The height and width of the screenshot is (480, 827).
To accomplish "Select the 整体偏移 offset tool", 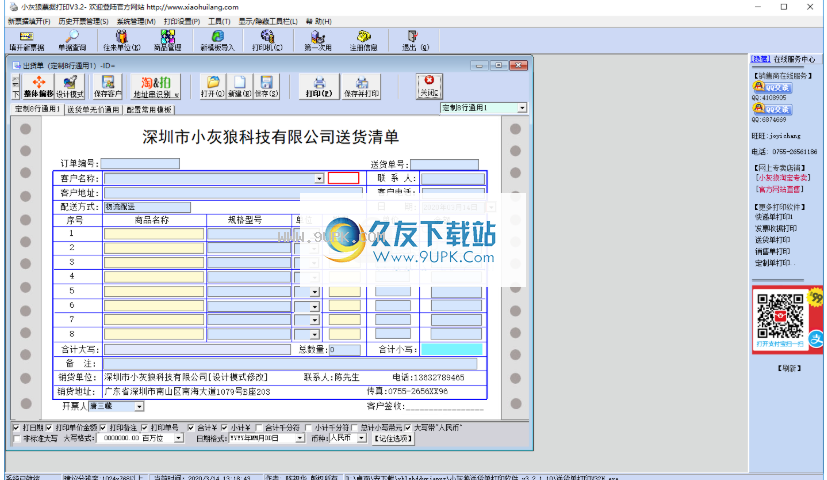I will (39, 87).
